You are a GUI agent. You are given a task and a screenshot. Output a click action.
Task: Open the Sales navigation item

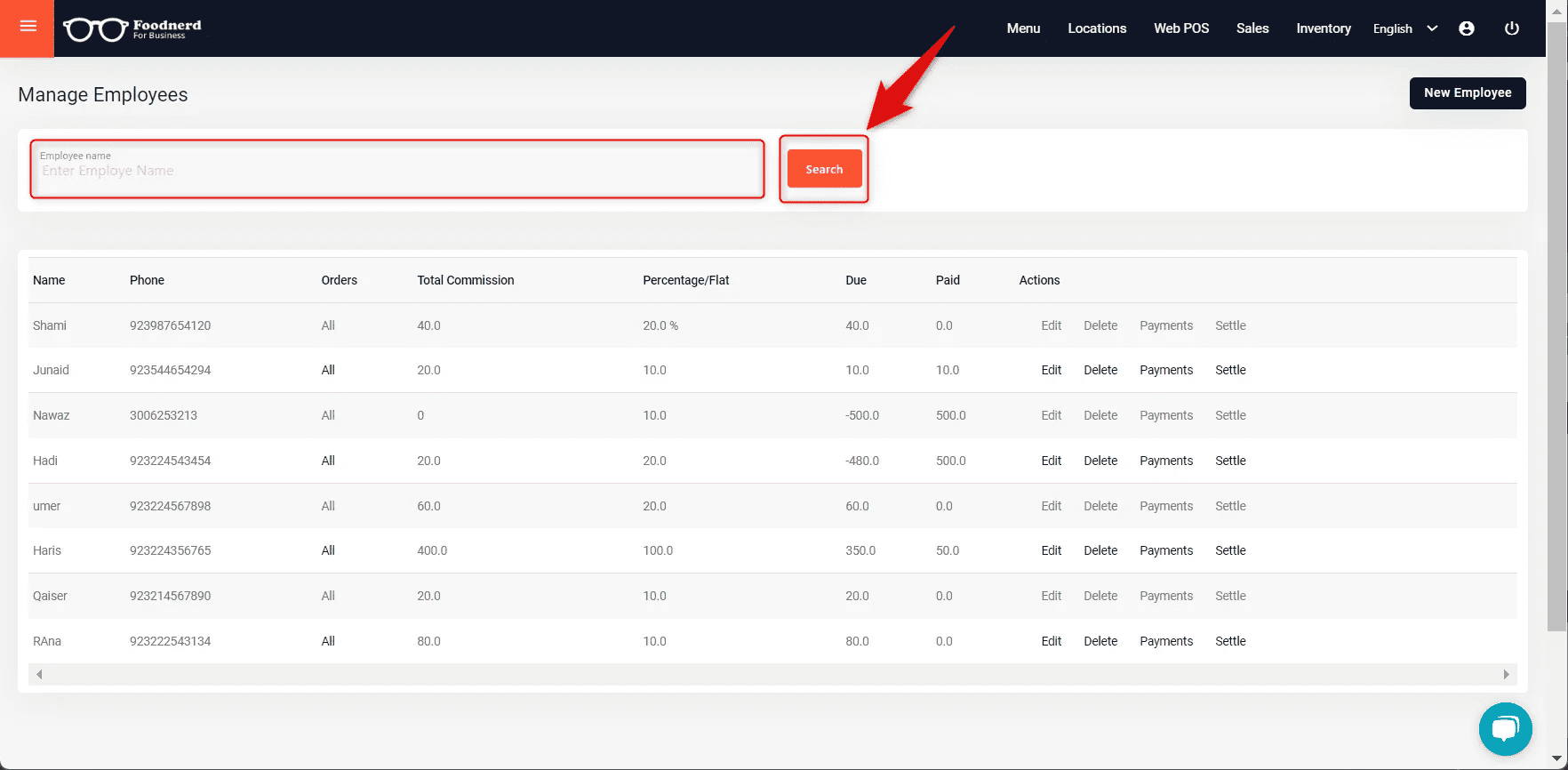[x=1252, y=28]
